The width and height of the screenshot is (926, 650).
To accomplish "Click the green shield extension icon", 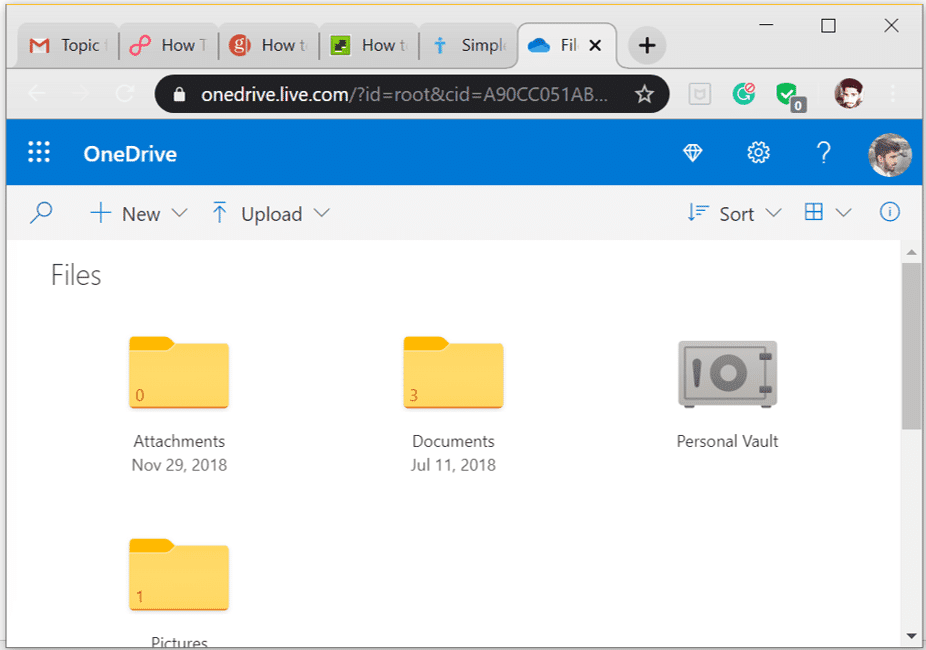I will 791,96.
